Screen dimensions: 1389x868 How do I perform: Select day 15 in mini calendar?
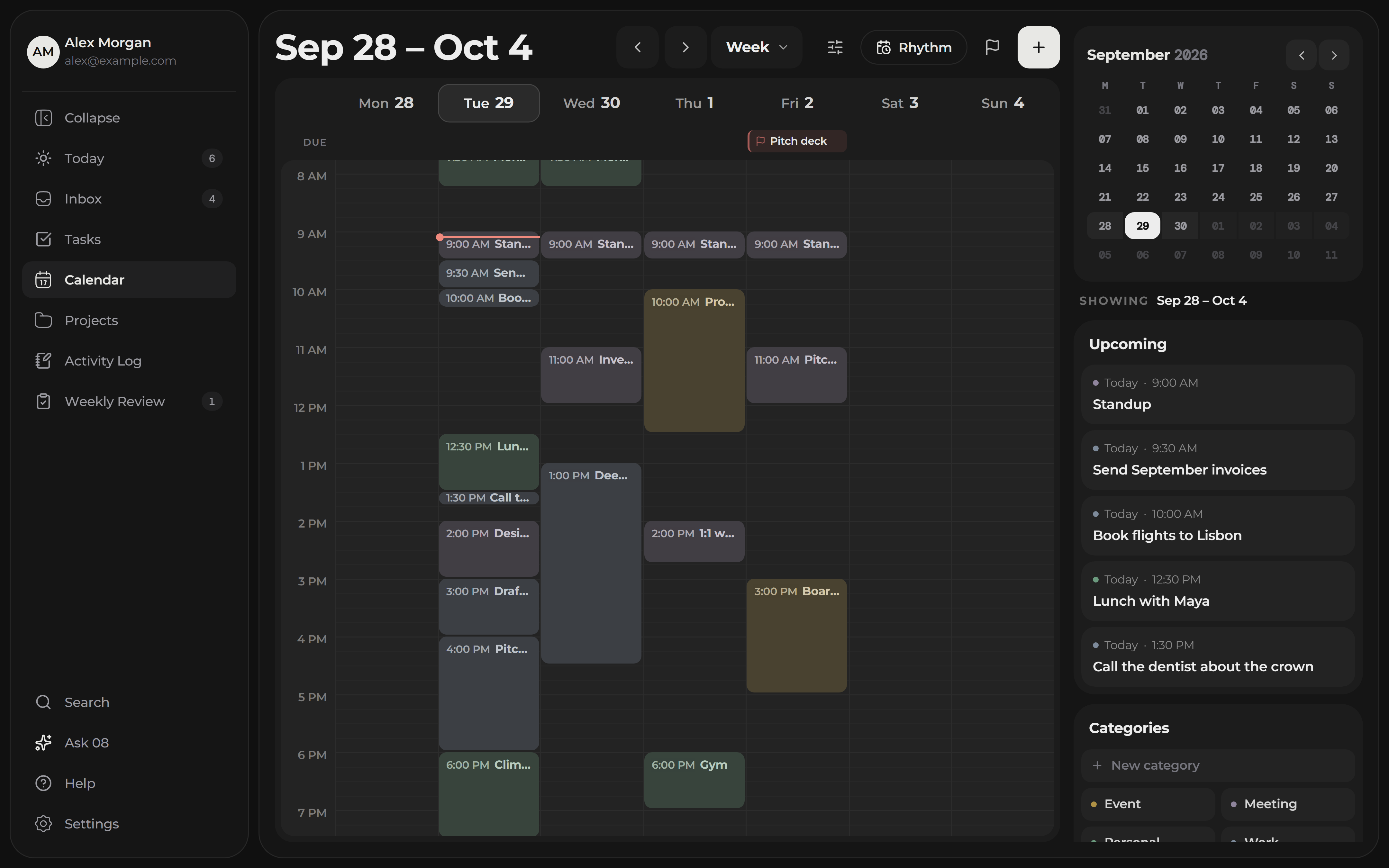[x=1142, y=168]
